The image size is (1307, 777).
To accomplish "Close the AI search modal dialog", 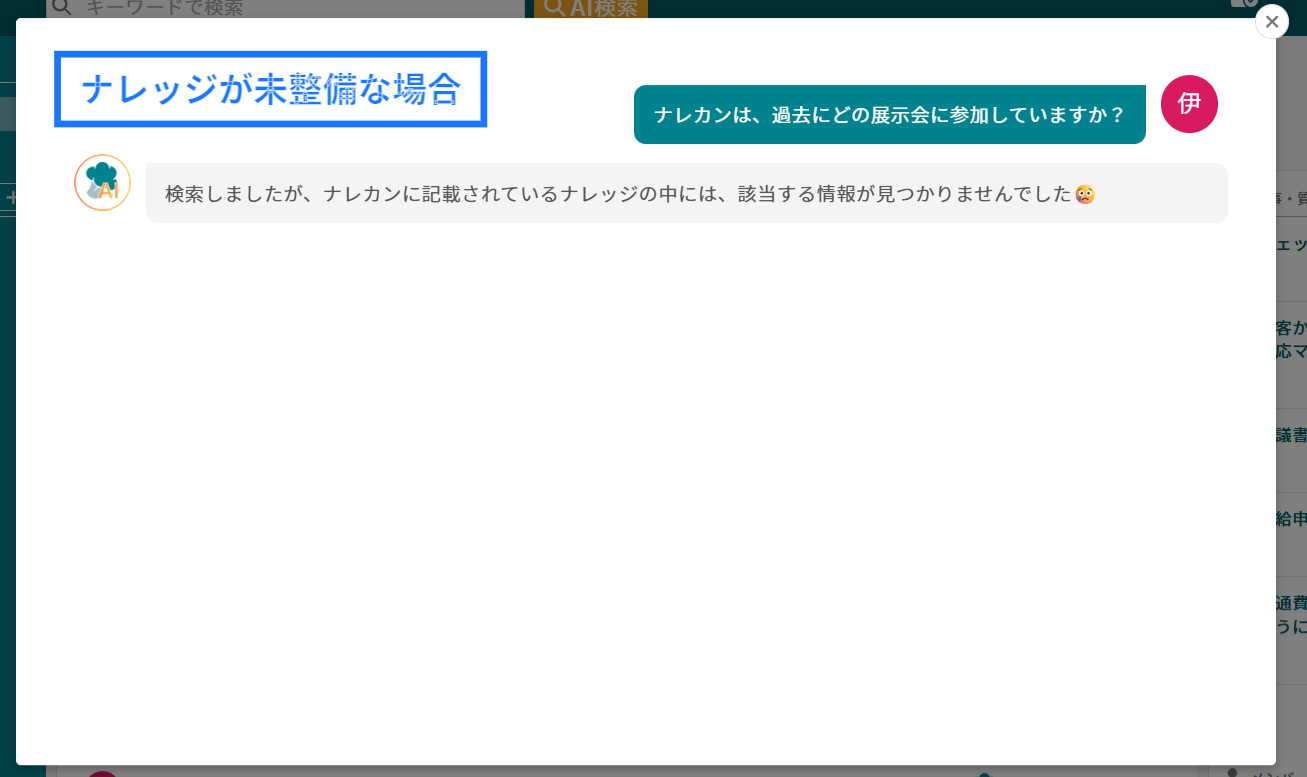I will click(1271, 21).
